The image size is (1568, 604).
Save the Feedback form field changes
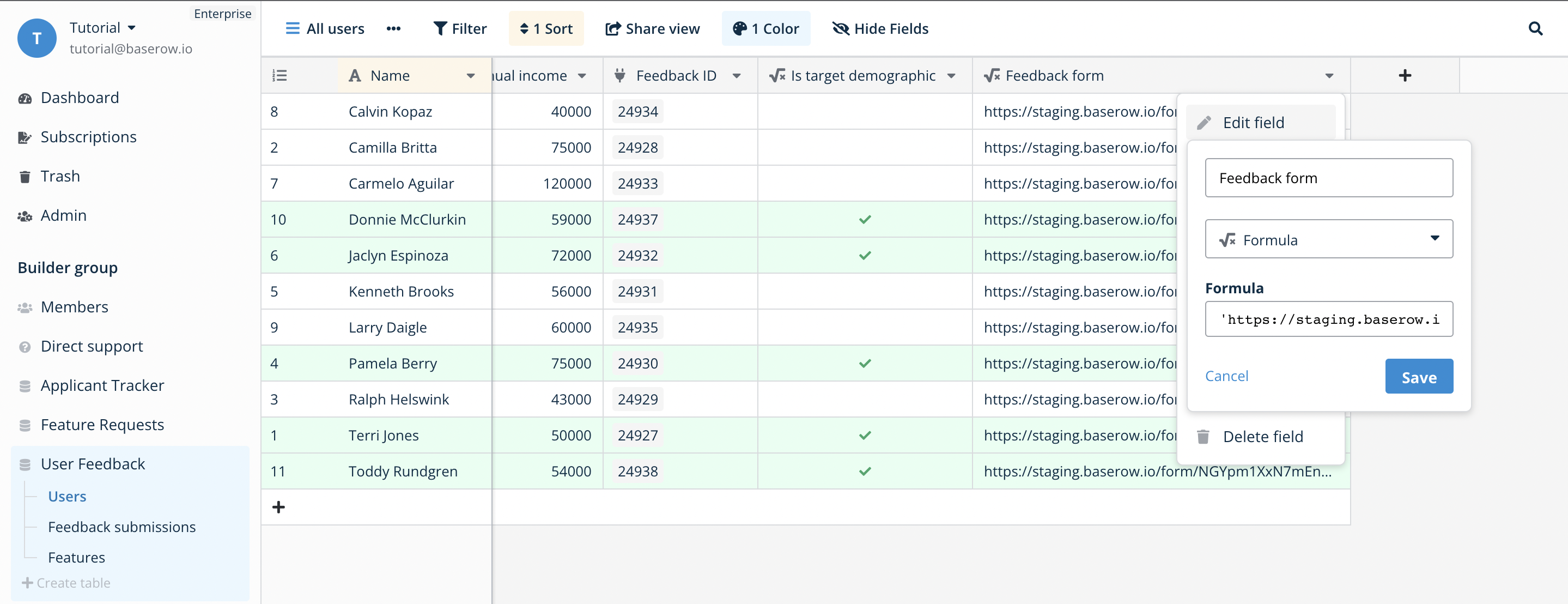click(1419, 376)
